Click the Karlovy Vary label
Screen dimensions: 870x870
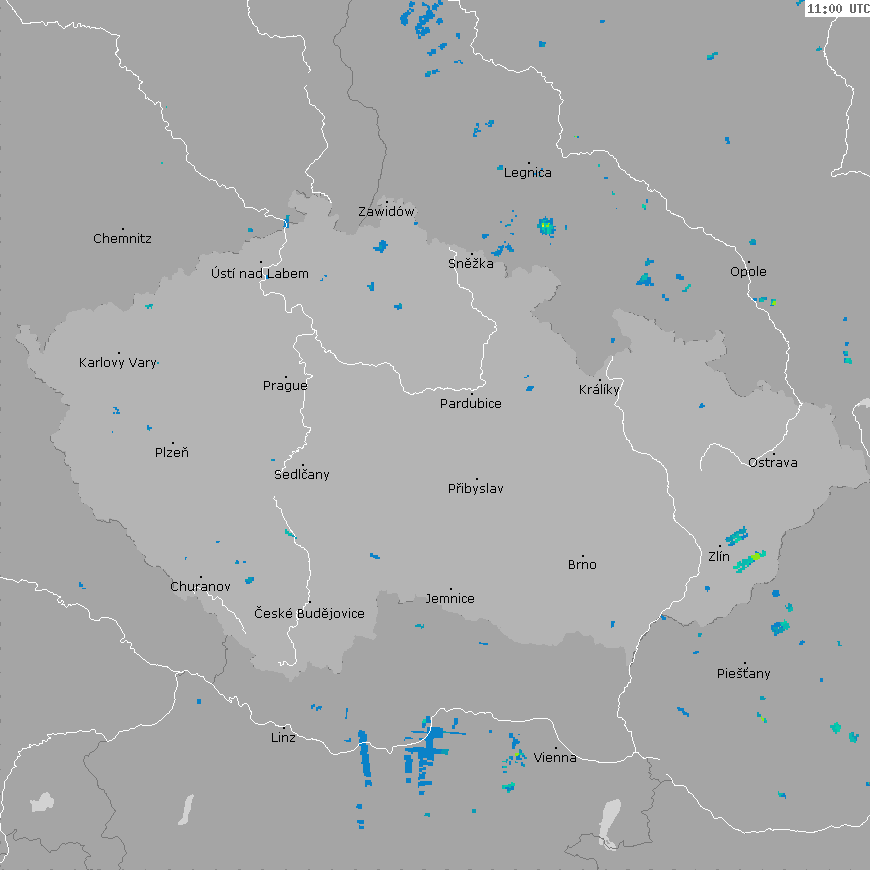[x=118, y=363]
